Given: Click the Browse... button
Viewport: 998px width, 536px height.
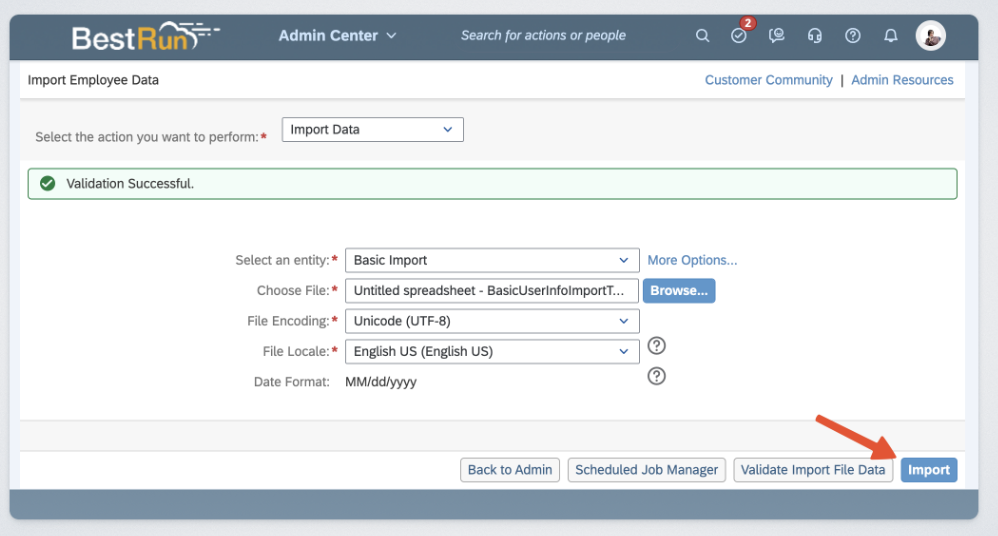Looking at the screenshot, I should [x=678, y=291].
